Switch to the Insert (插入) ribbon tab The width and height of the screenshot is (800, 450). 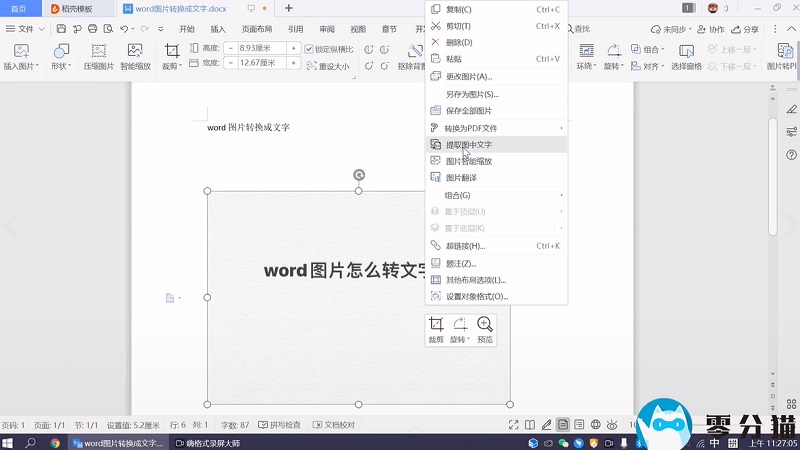(x=218, y=29)
